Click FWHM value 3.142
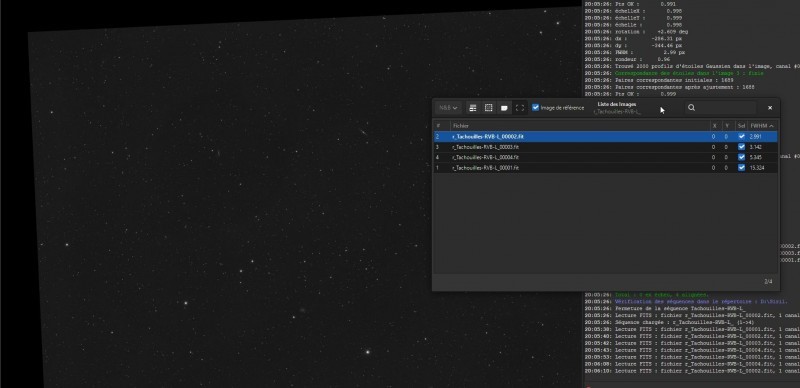Viewport: 800px width, 388px height. (x=756, y=147)
